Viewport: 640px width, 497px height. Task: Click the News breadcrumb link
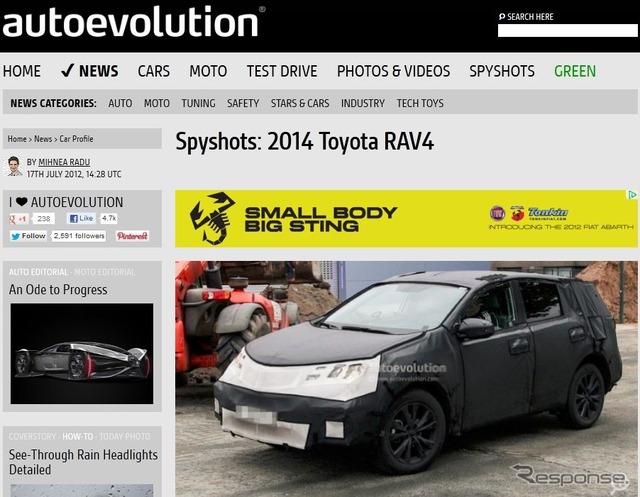[x=43, y=139]
